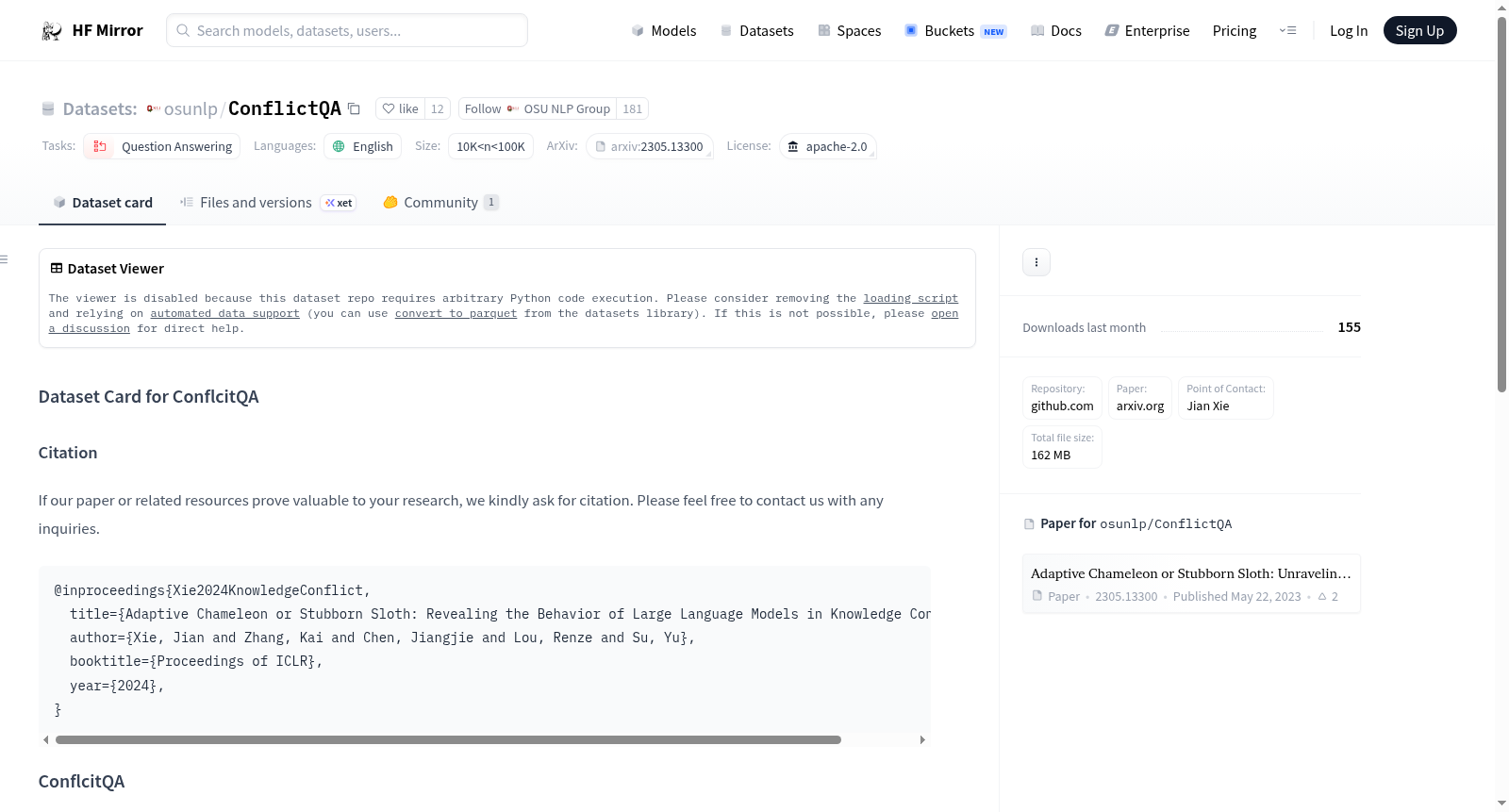This screenshot has width=1509, height=812.
Task: Click the Dataset Card for ConflcitQA heading
Action: pos(148,397)
